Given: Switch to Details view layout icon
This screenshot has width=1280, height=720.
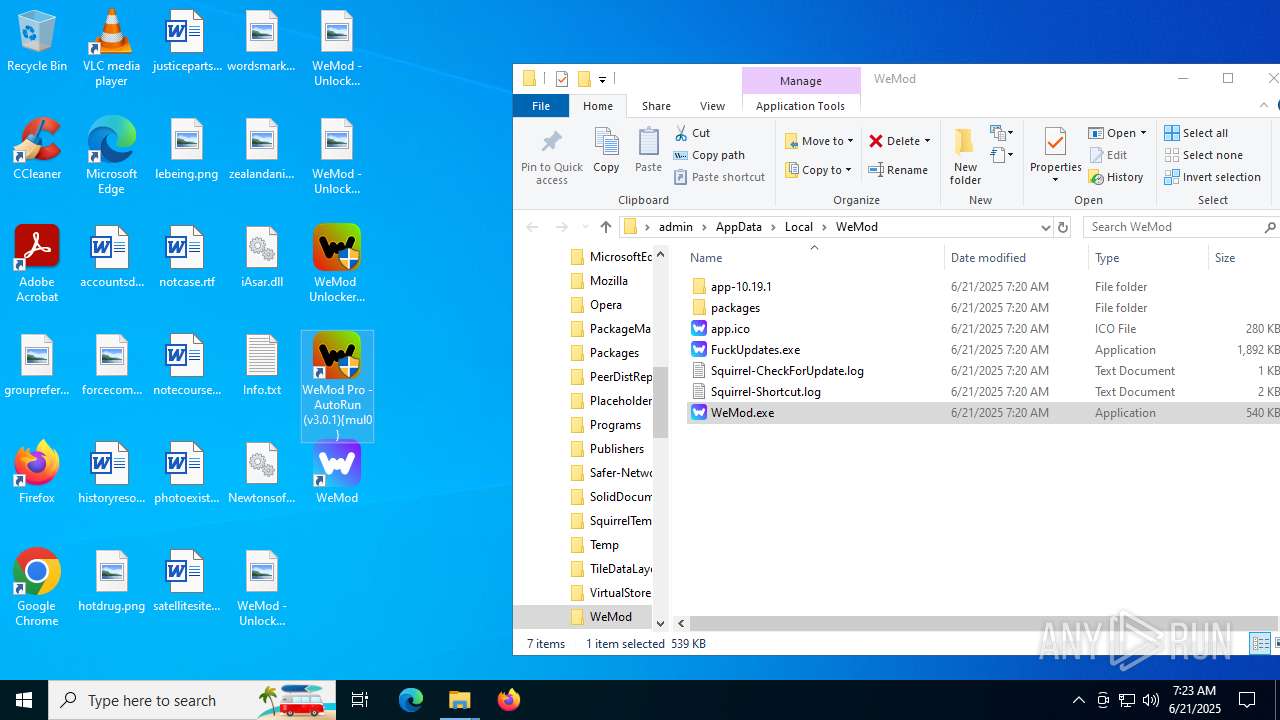Looking at the screenshot, I should tap(1261, 644).
